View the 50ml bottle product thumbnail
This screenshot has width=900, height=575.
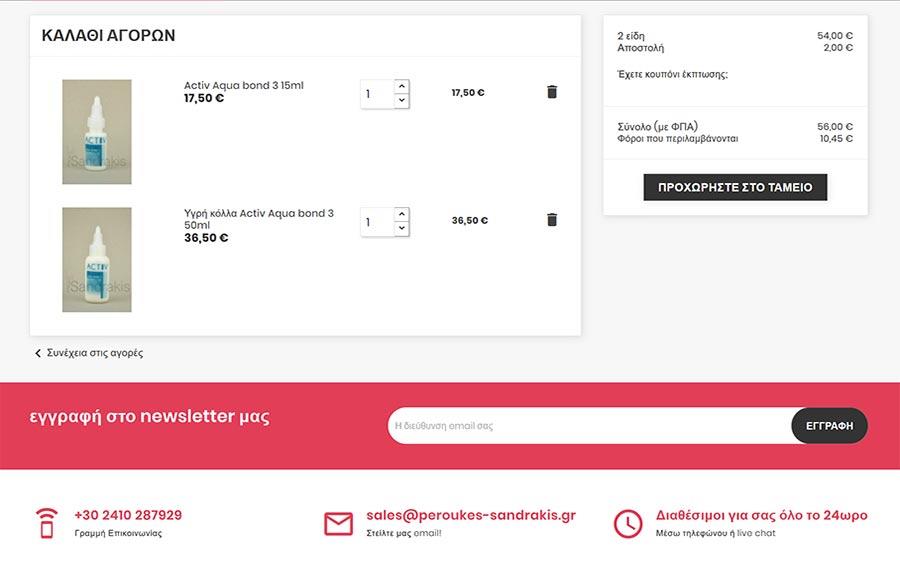tap(96, 260)
